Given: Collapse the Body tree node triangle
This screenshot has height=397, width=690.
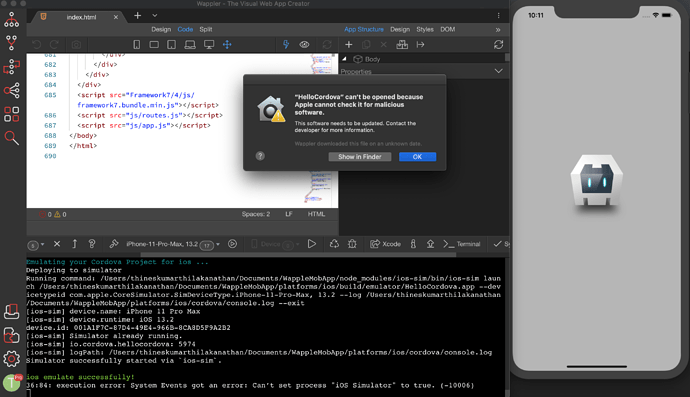Looking at the screenshot, I should click(345, 59).
